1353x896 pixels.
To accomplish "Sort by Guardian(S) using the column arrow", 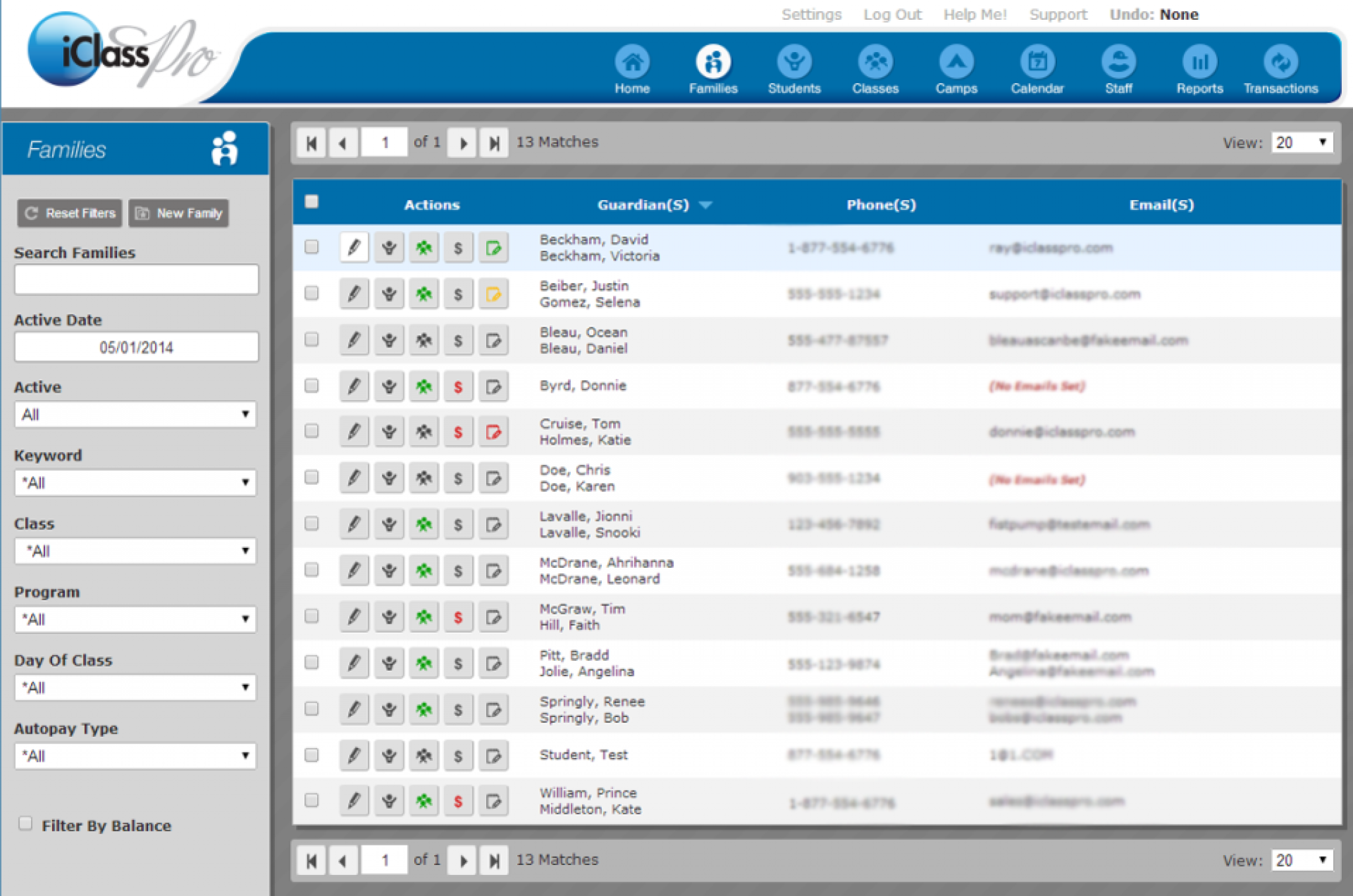I will tap(707, 205).
